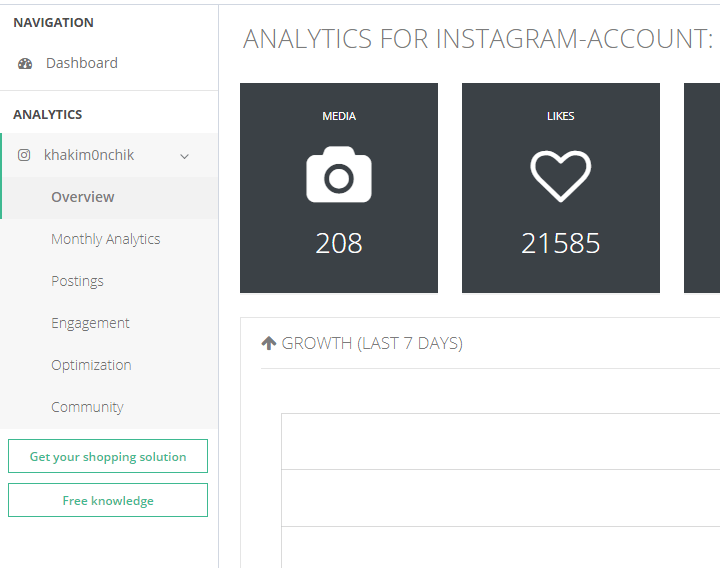This screenshot has height=568, width=720.
Task: Click the 21585 likes count
Action: [560, 243]
